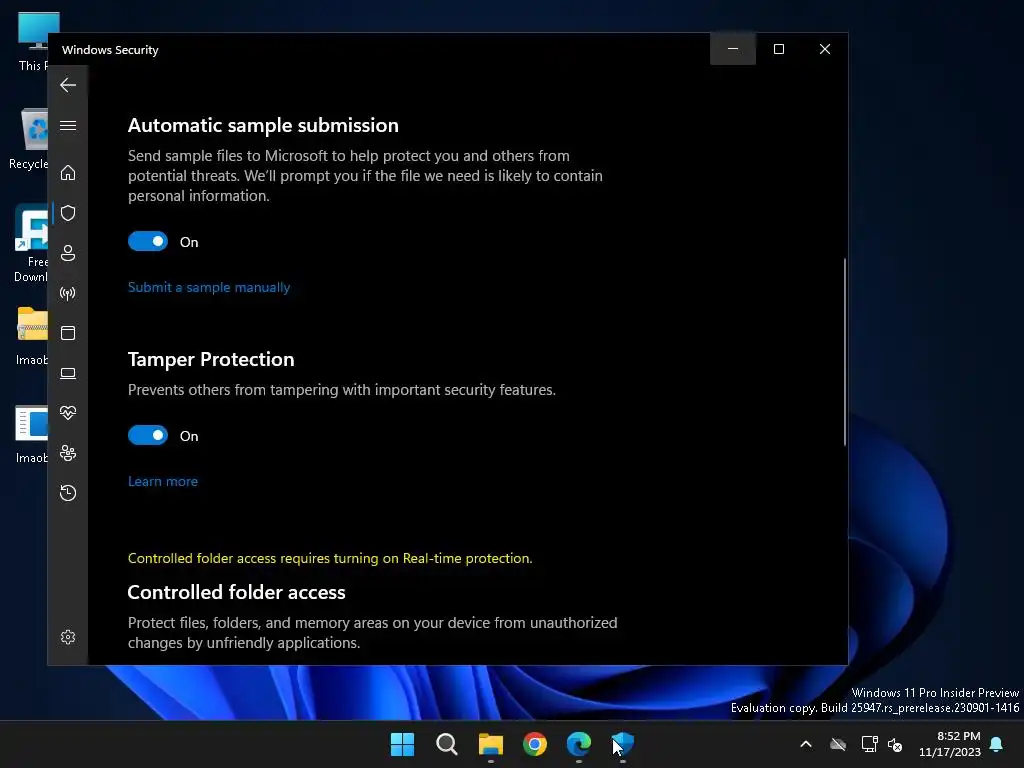Click the muted volume tray icon
This screenshot has width=1024, height=768.
tap(895, 744)
